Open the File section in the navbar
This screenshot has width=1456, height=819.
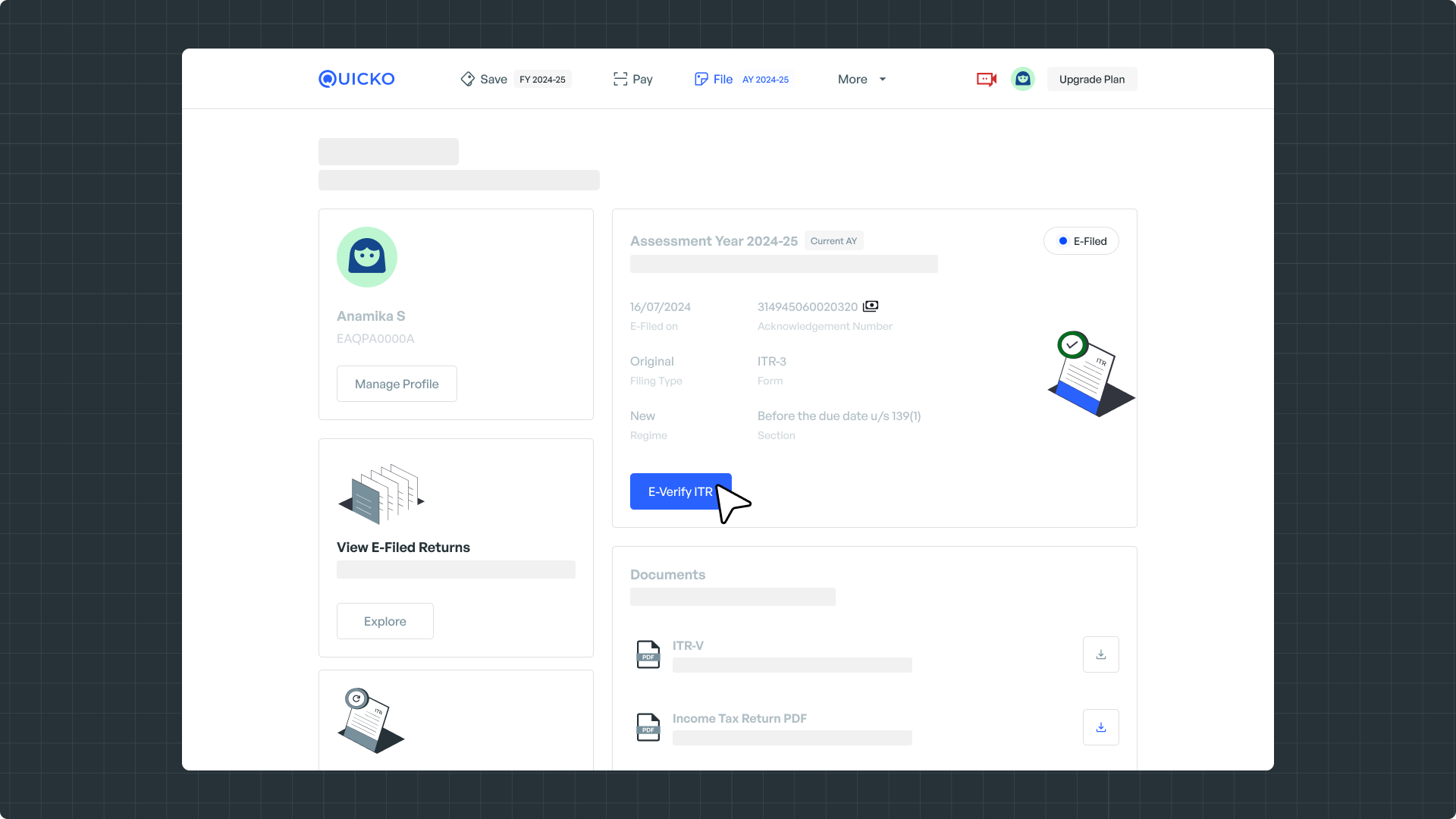click(714, 79)
